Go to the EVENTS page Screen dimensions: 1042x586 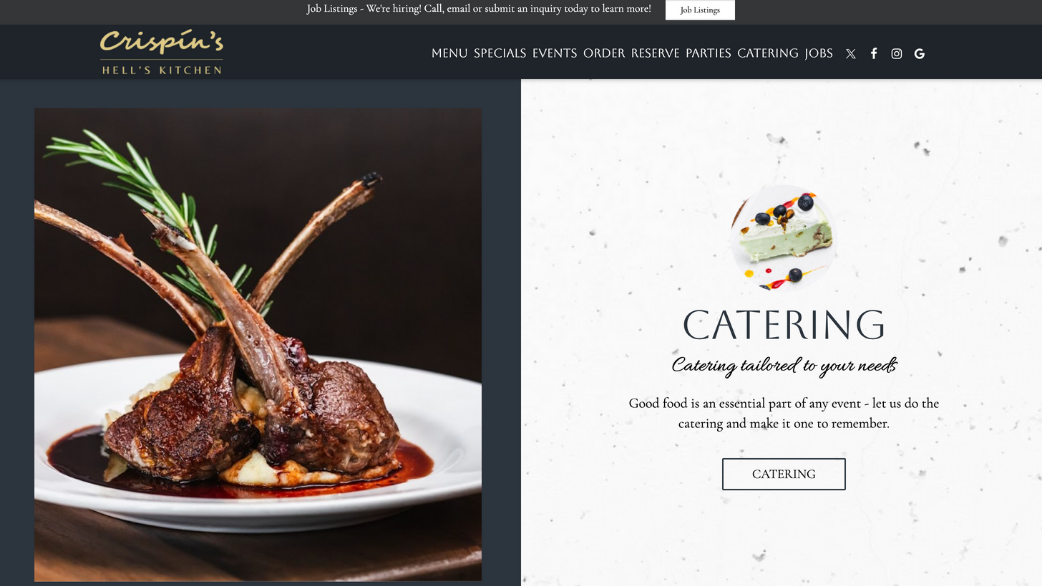(554, 53)
